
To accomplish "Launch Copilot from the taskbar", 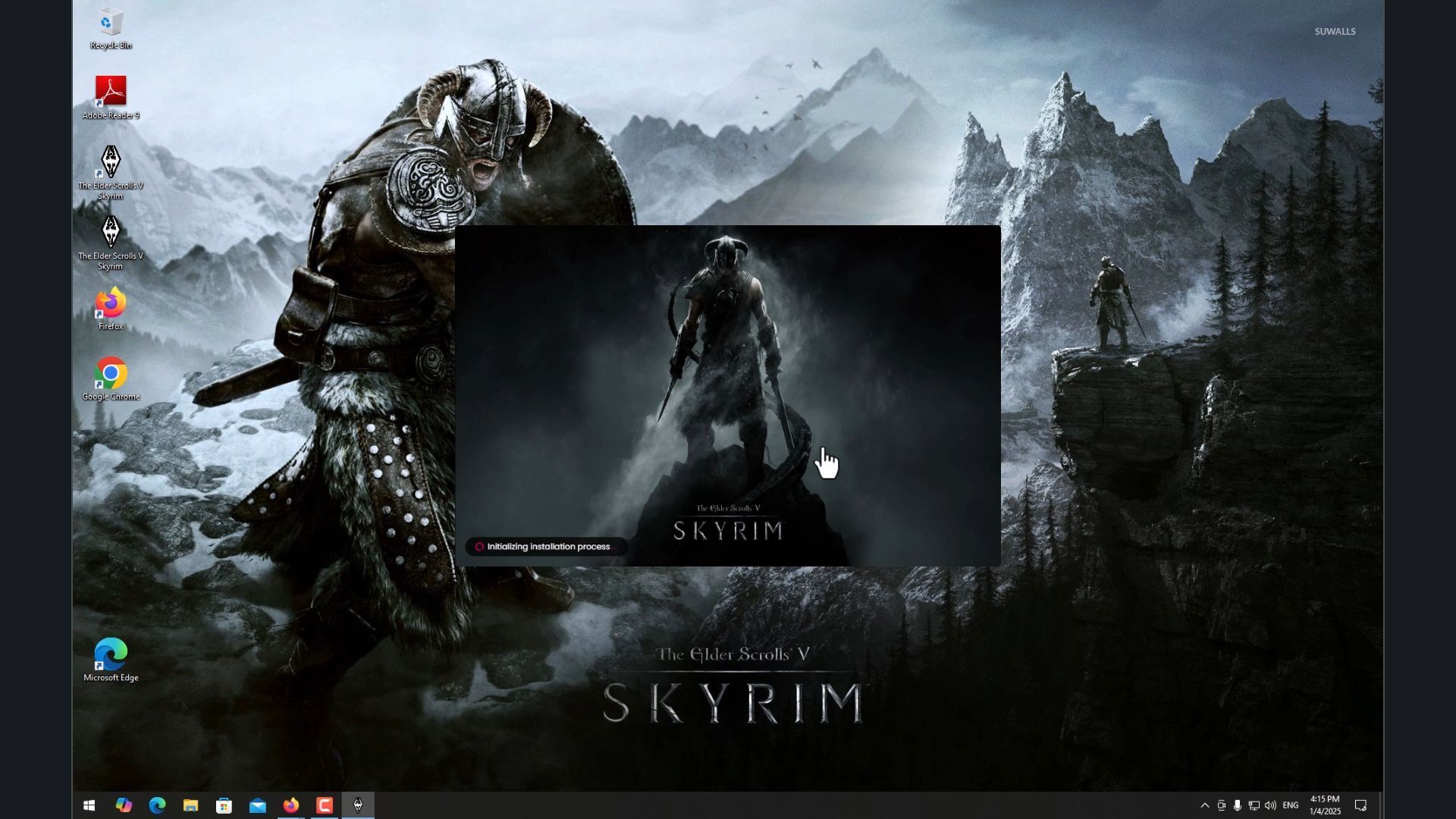I will click(x=124, y=805).
